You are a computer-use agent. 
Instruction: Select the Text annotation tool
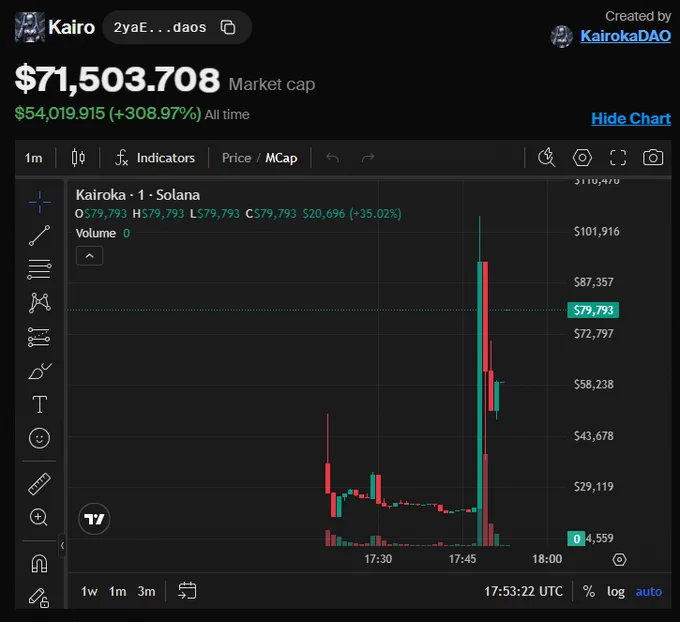[x=39, y=405]
